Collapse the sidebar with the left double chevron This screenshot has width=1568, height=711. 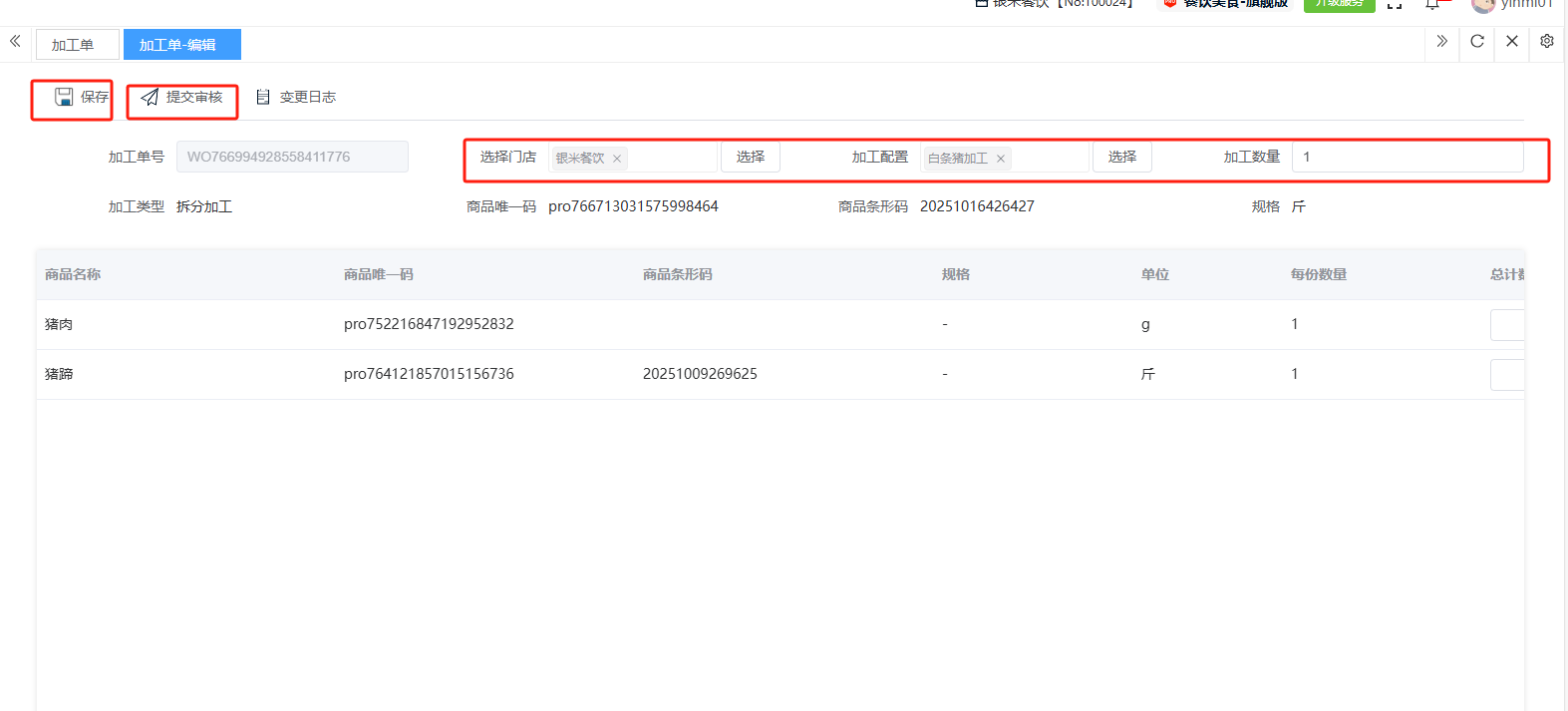pos(15,41)
